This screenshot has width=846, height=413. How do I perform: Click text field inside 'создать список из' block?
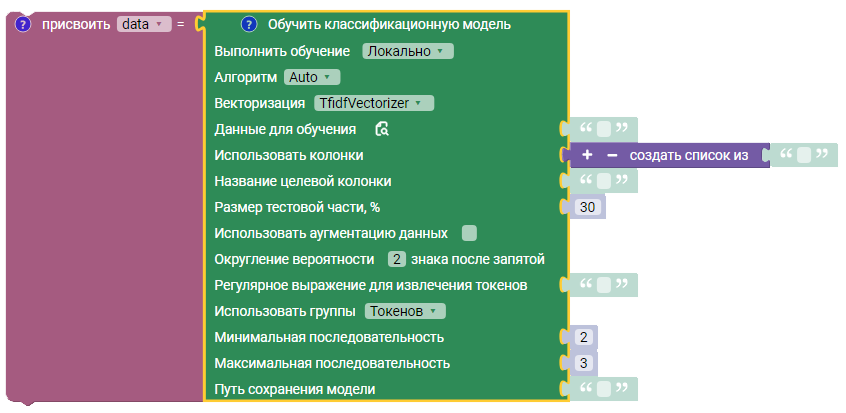pyautogui.click(x=804, y=155)
